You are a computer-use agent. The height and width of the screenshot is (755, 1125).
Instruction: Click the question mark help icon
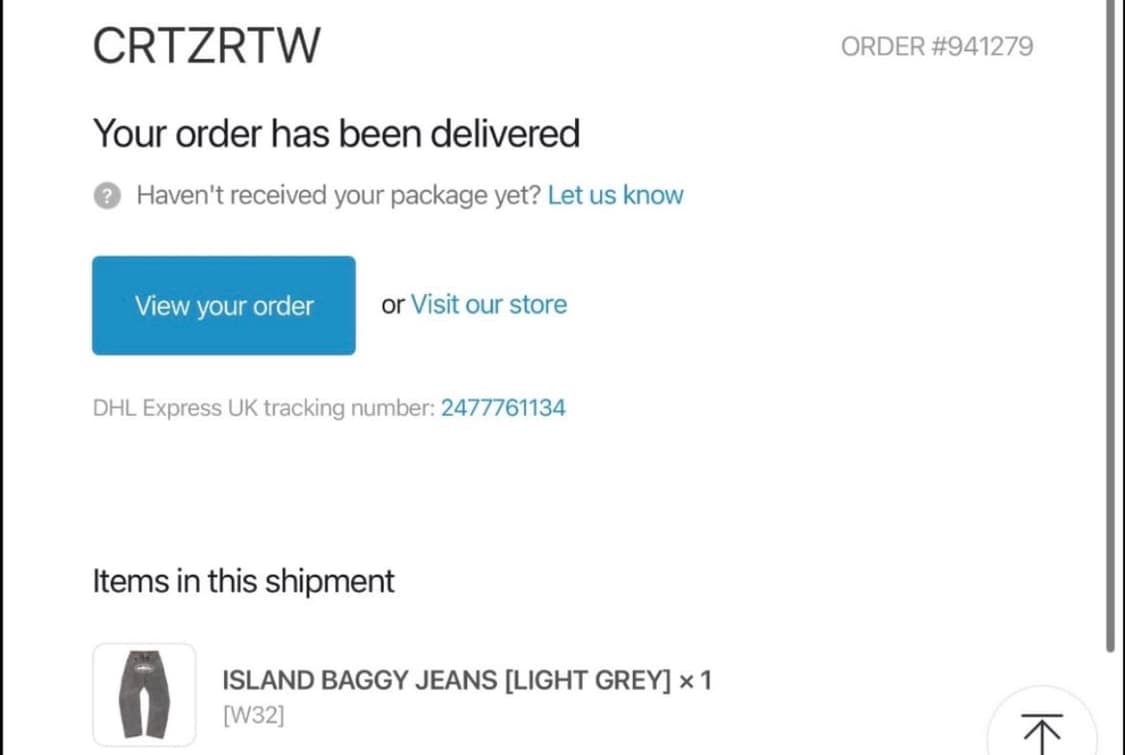[107, 196]
